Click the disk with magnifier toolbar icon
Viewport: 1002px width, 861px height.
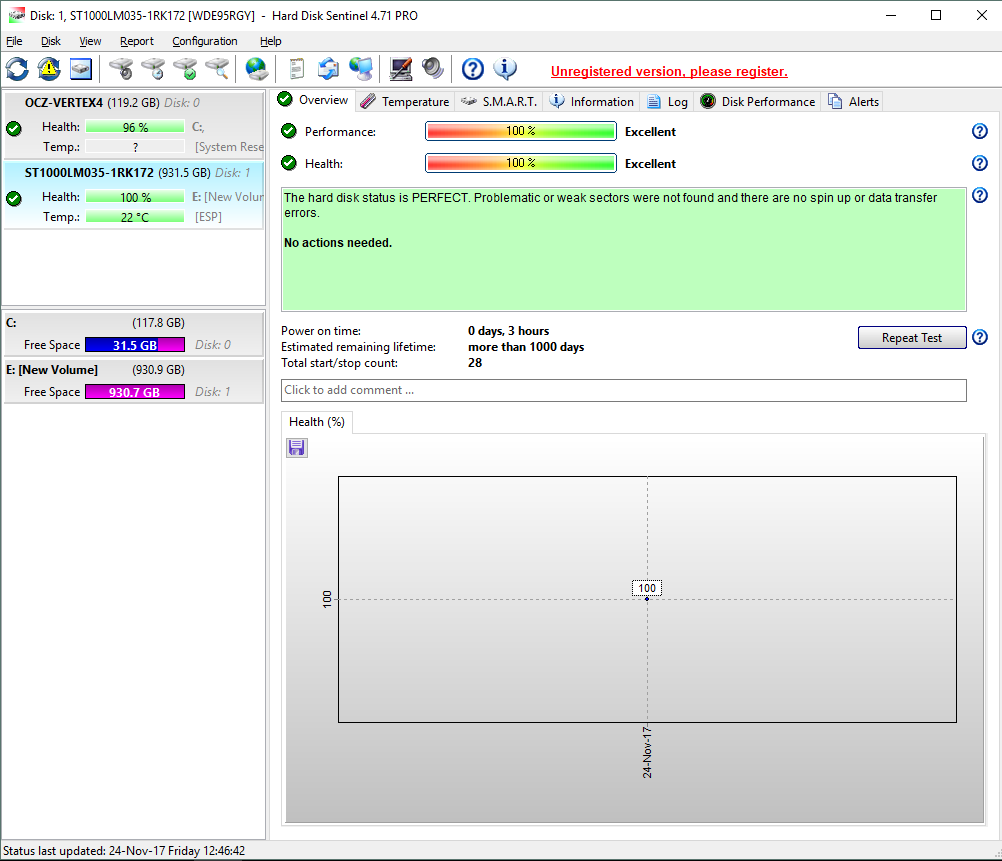point(217,69)
